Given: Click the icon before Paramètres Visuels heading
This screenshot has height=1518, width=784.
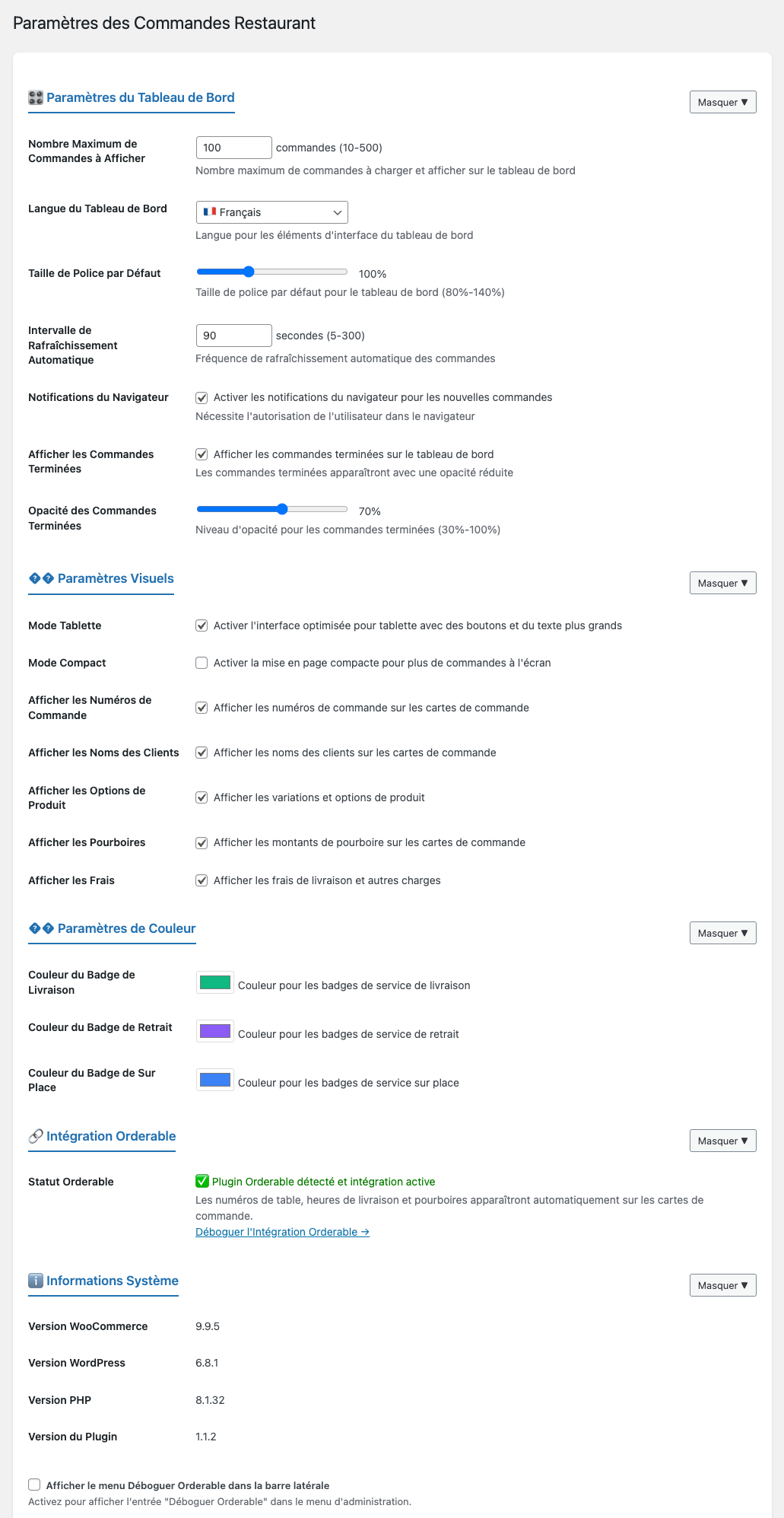Looking at the screenshot, I should click(x=41, y=578).
